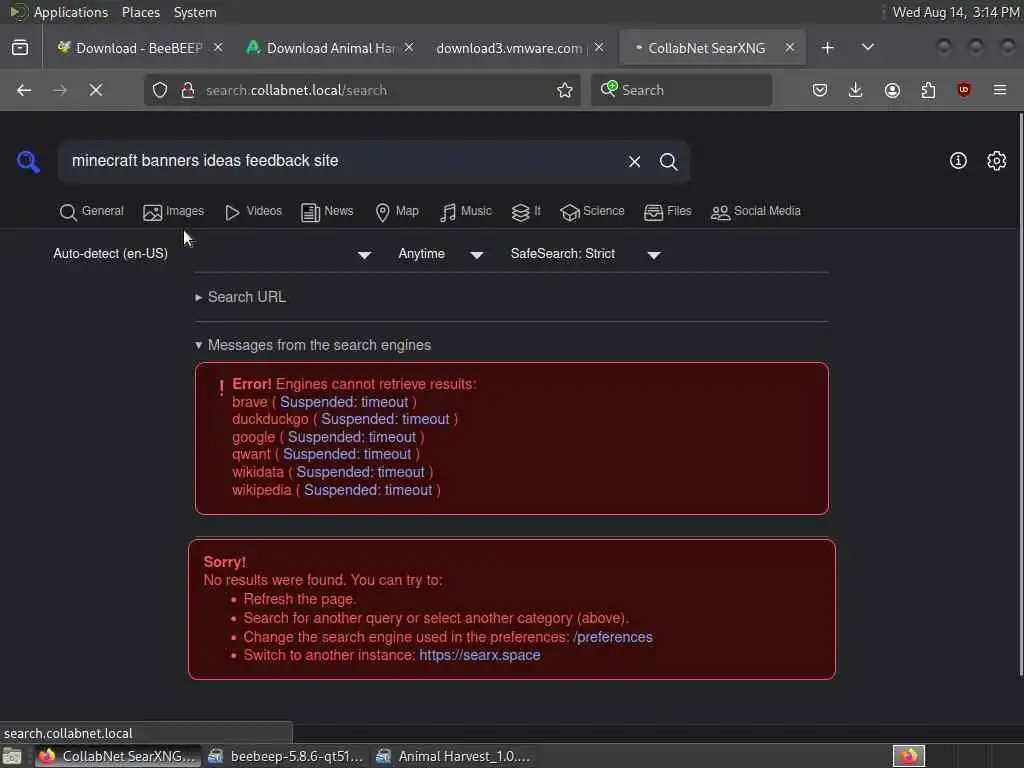Click qwant Suspended: timeout link
The width and height of the screenshot is (1024, 768).
(x=347, y=455)
